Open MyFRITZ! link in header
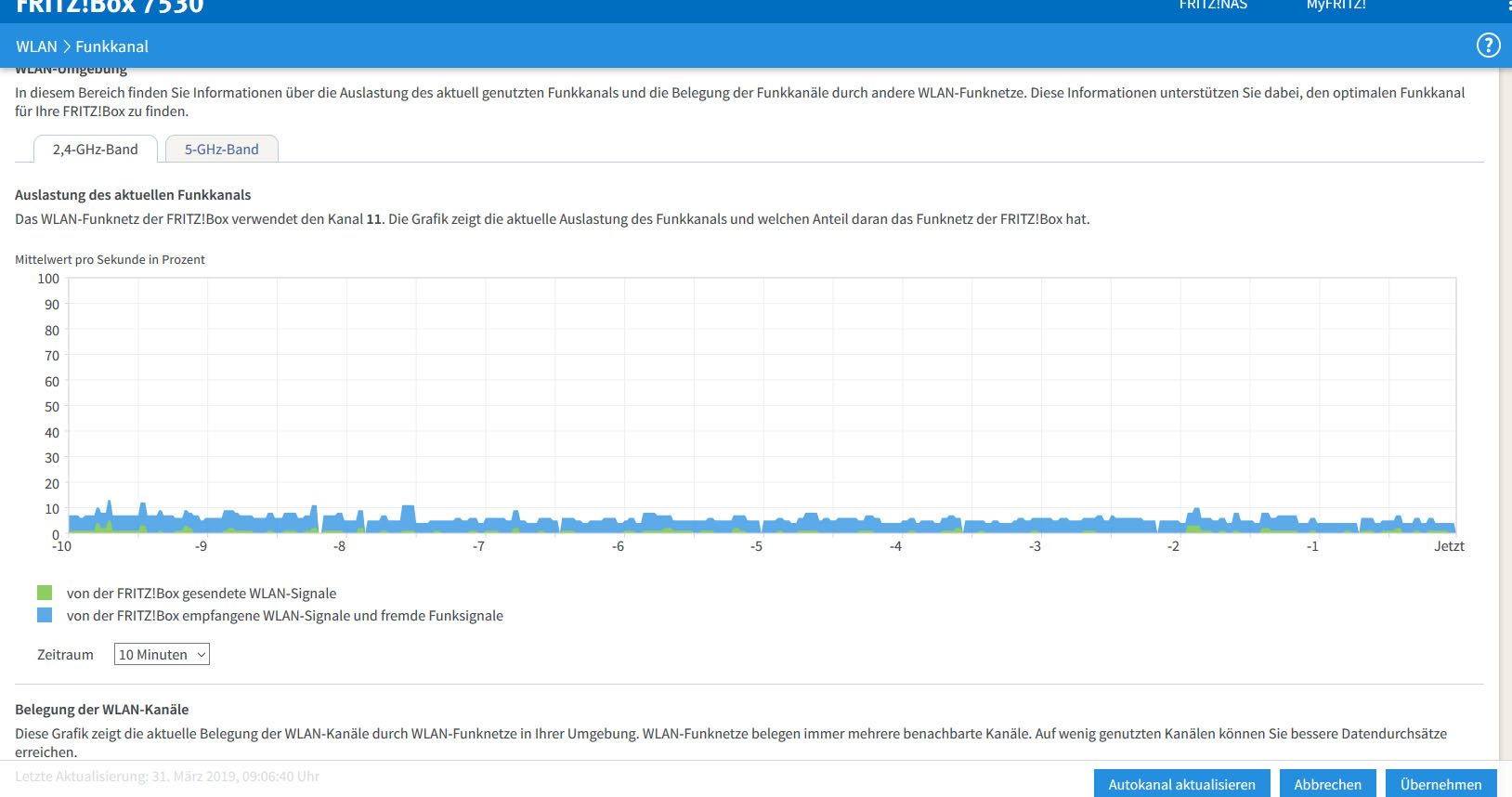Image resolution: width=1512 pixels, height=797 pixels. (1336, 6)
